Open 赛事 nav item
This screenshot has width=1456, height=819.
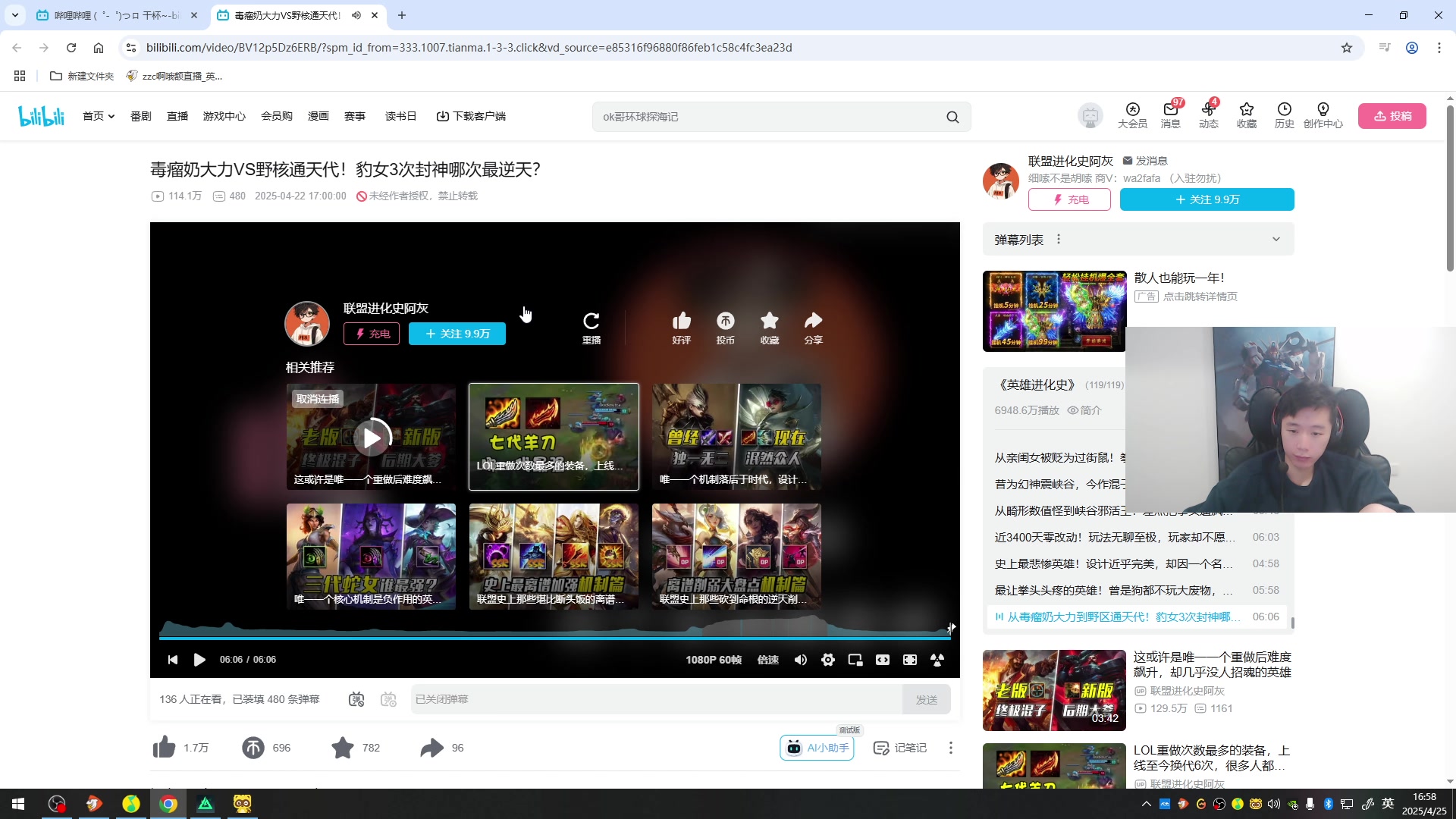[x=355, y=116]
